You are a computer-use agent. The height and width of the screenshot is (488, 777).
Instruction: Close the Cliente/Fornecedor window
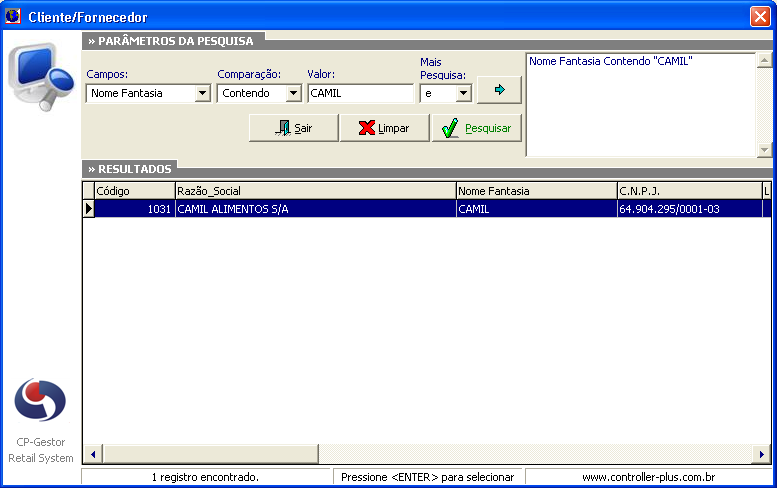click(x=760, y=16)
